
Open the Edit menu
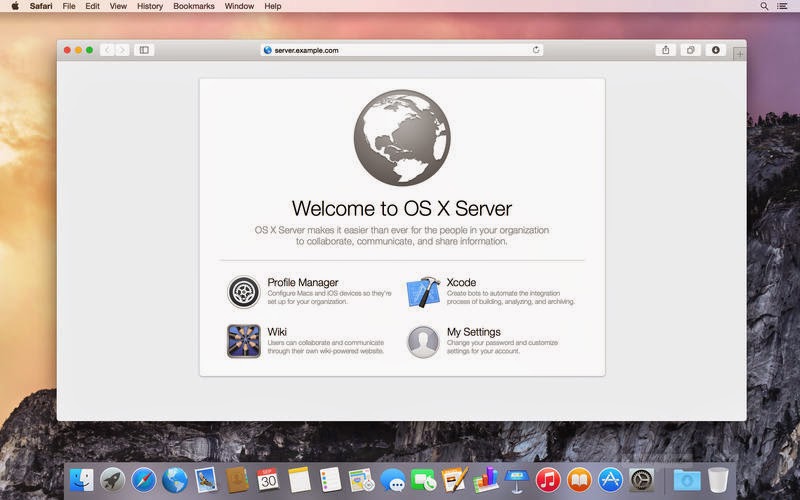(92, 6)
